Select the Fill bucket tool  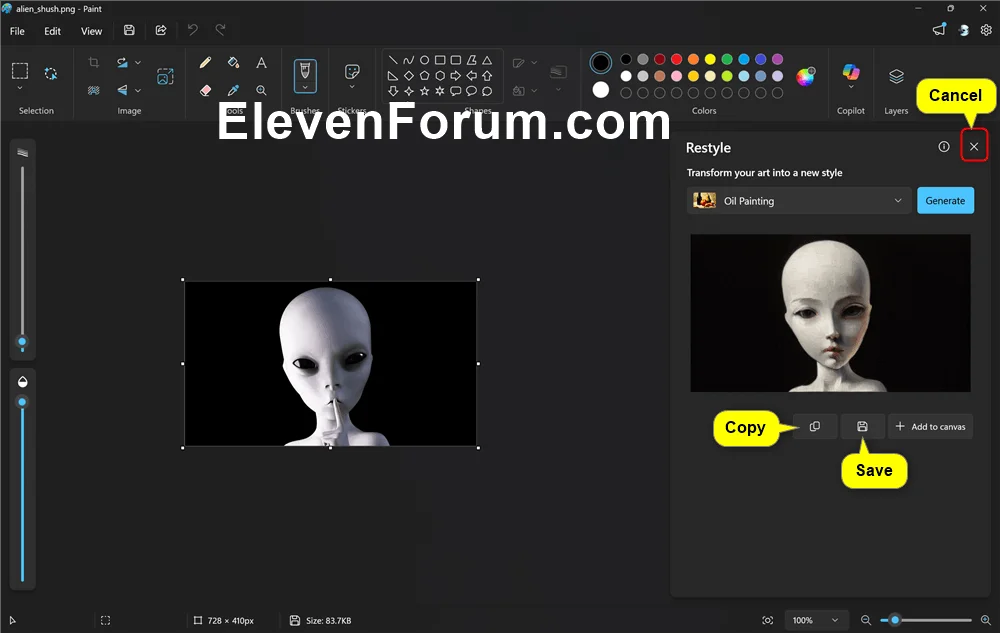click(x=233, y=62)
